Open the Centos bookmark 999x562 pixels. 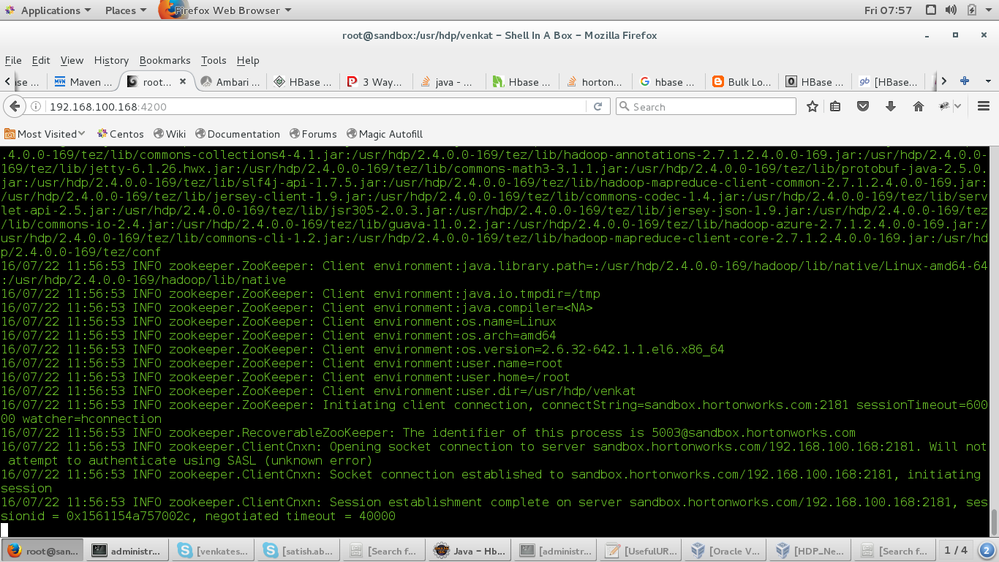click(x=120, y=134)
